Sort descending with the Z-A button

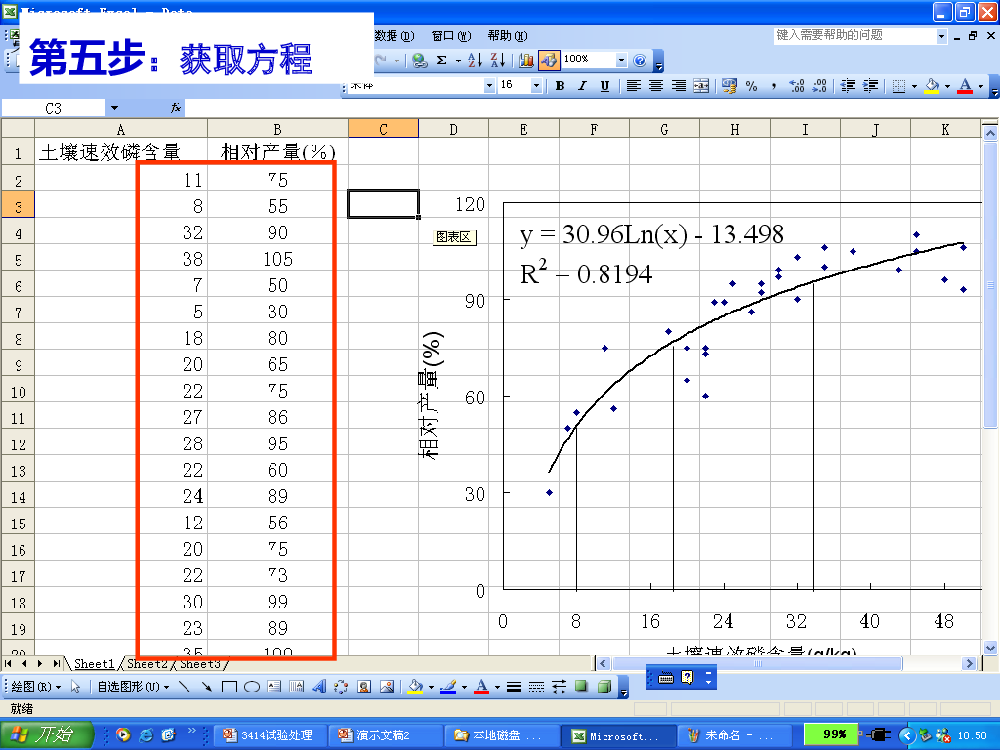click(498, 60)
